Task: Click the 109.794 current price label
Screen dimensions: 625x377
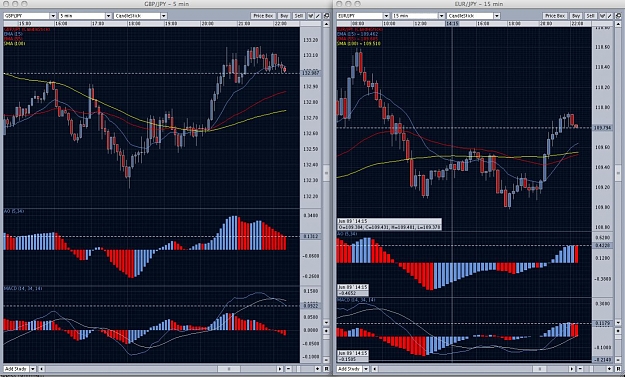Action: pos(603,128)
